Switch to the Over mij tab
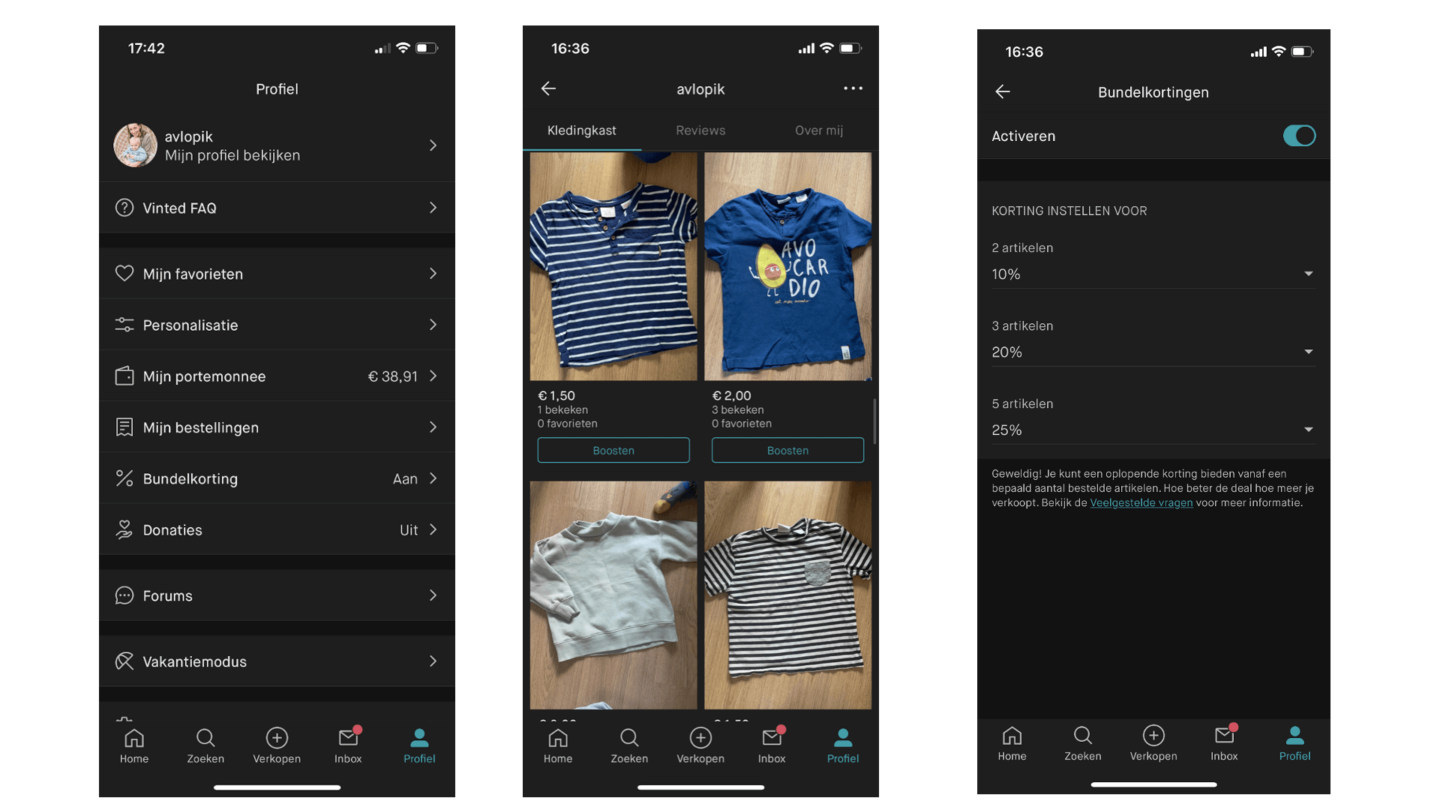 point(819,131)
